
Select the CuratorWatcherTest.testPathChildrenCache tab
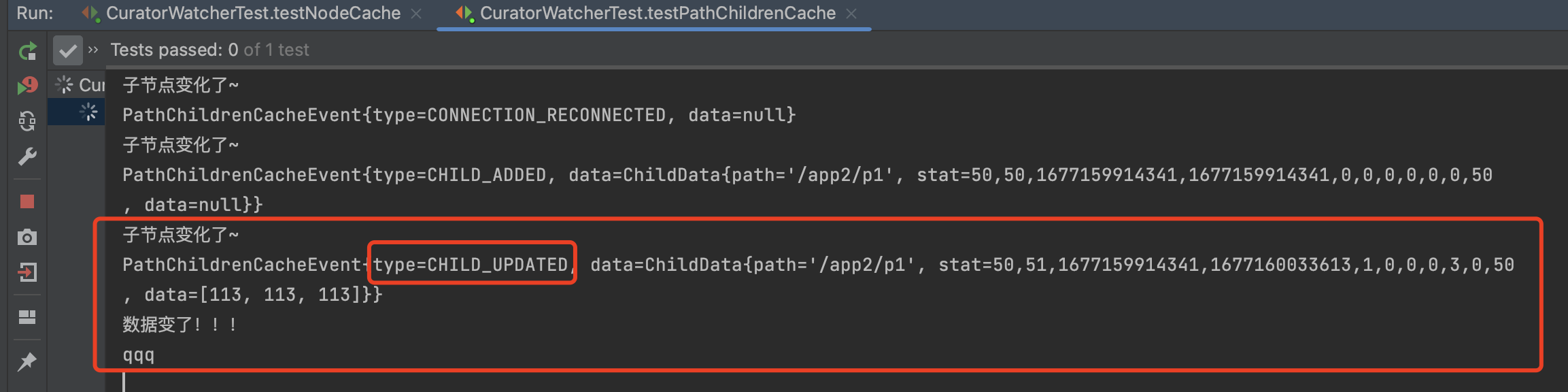click(657, 14)
